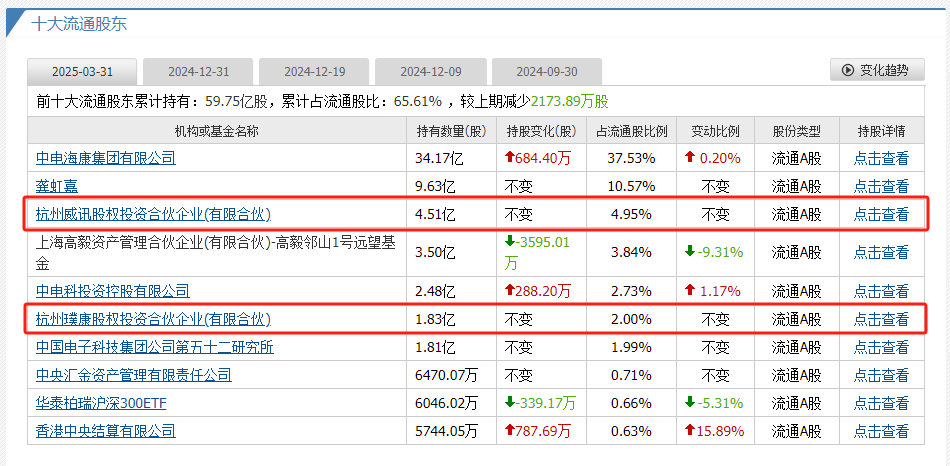This screenshot has width=950, height=466.
Task: Switch to the 2024-12-09 tab
Action: [x=431, y=72]
